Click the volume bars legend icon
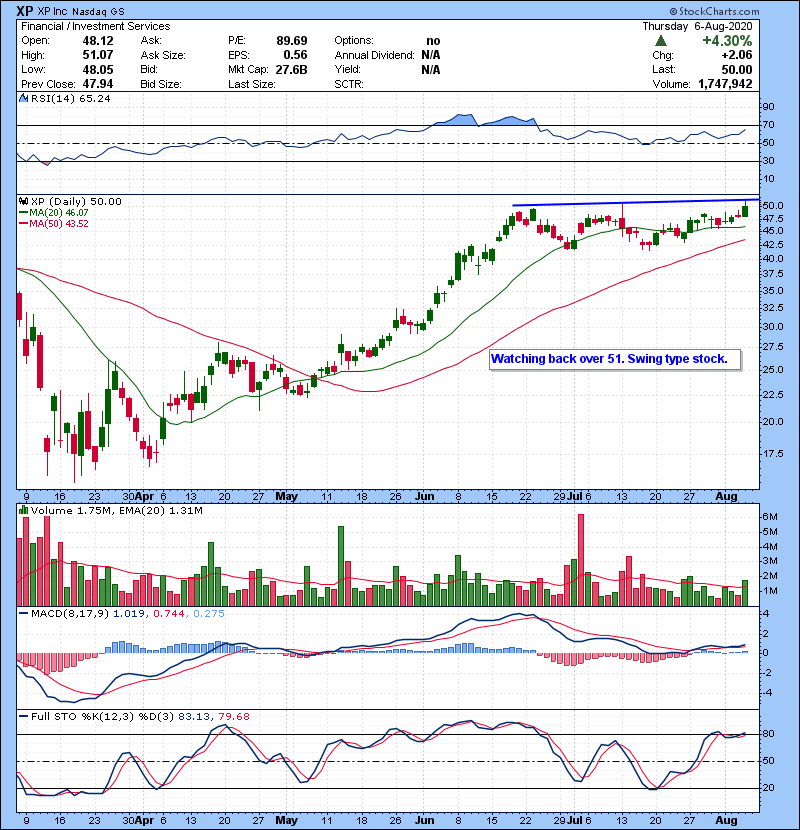The width and height of the screenshot is (800, 830). point(23,510)
